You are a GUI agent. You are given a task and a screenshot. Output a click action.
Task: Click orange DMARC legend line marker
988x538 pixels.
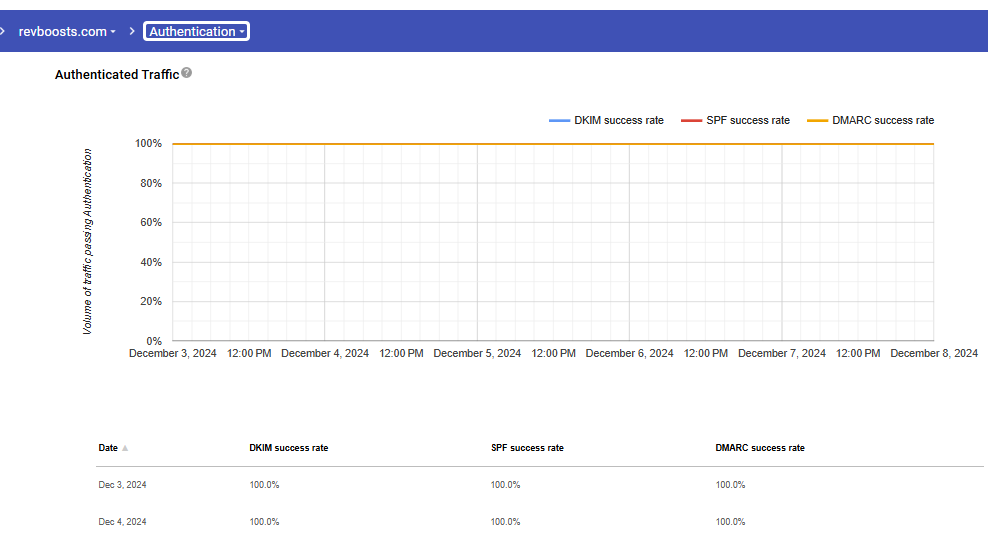coord(817,121)
